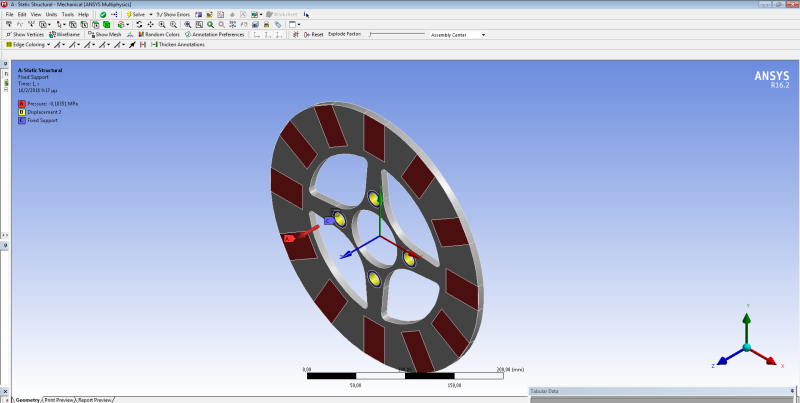The image size is (800, 403).
Task: Toggle Thicken Annotations
Action: click(x=178, y=45)
